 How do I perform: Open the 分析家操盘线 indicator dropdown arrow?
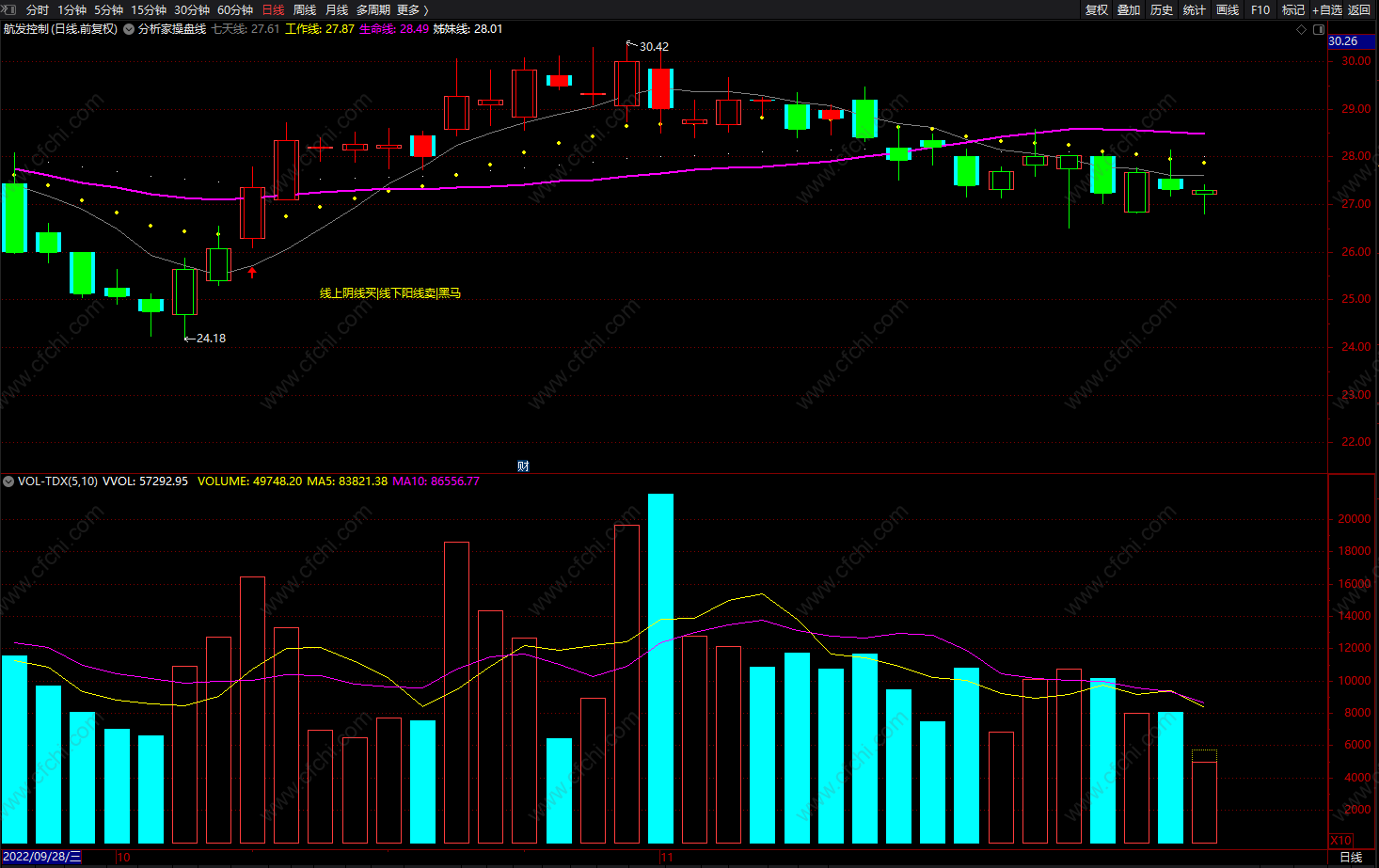(x=129, y=29)
